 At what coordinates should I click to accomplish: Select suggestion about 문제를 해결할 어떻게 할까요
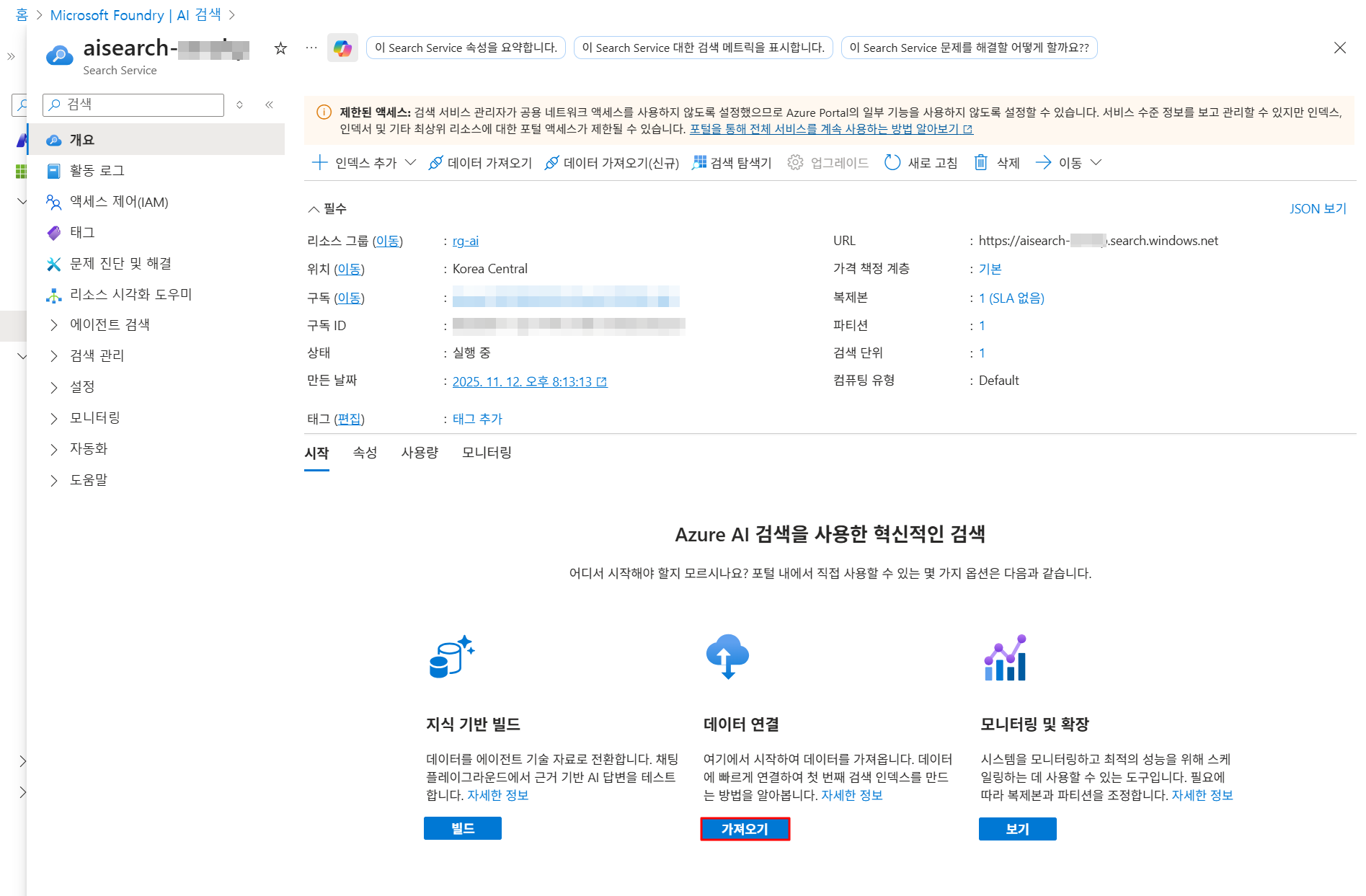pos(969,48)
